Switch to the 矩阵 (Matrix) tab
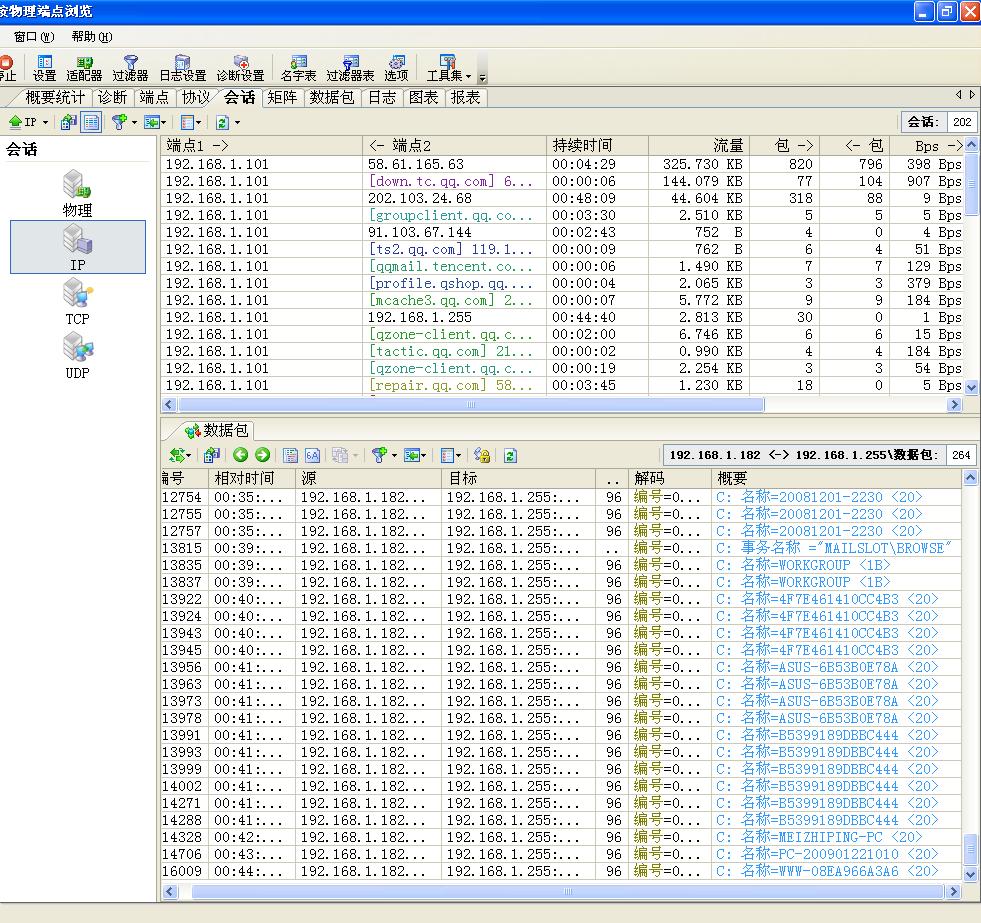This screenshot has width=981, height=923. click(282, 97)
